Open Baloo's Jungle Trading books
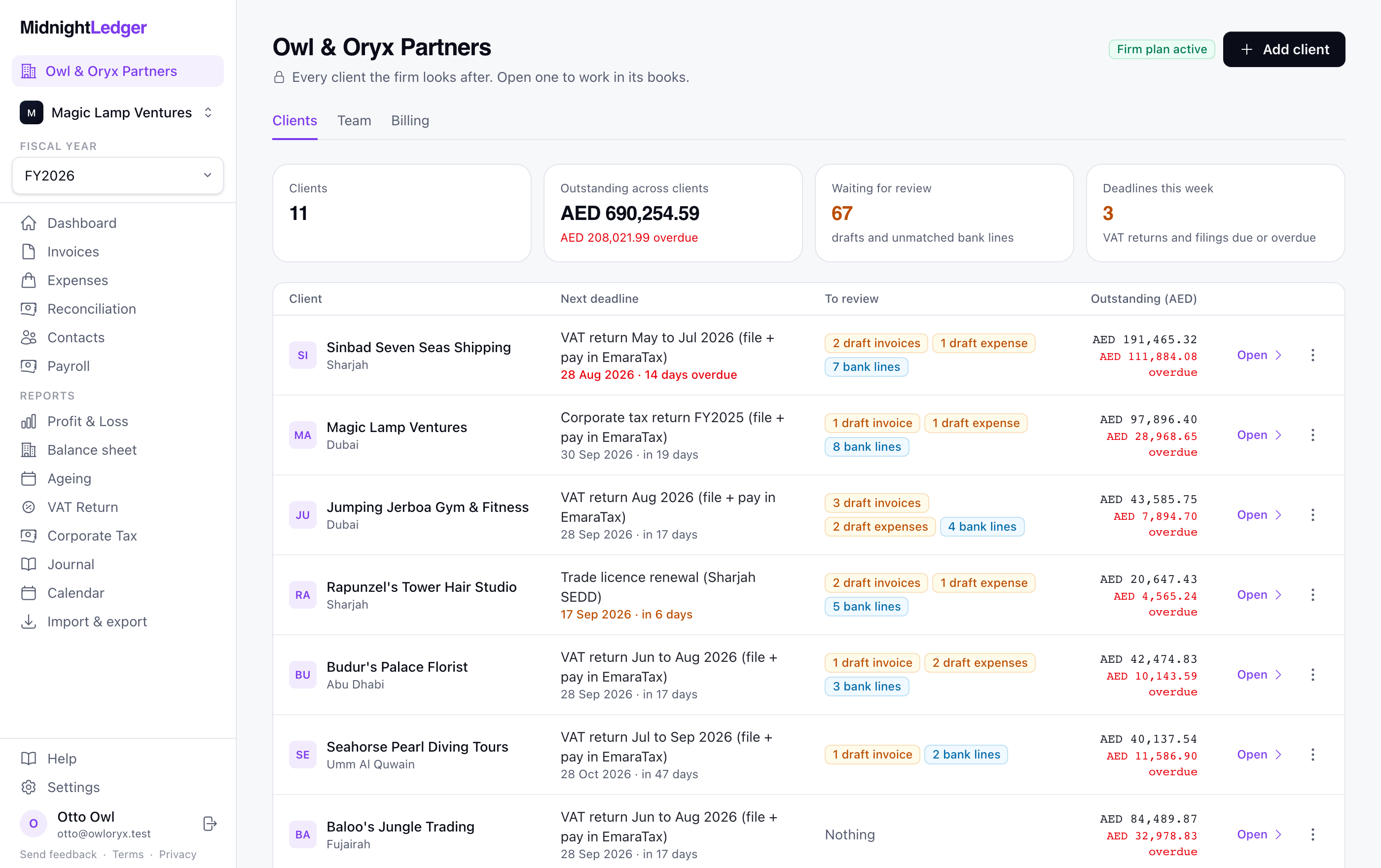The height and width of the screenshot is (868, 1381). (x=1258, y=834)
